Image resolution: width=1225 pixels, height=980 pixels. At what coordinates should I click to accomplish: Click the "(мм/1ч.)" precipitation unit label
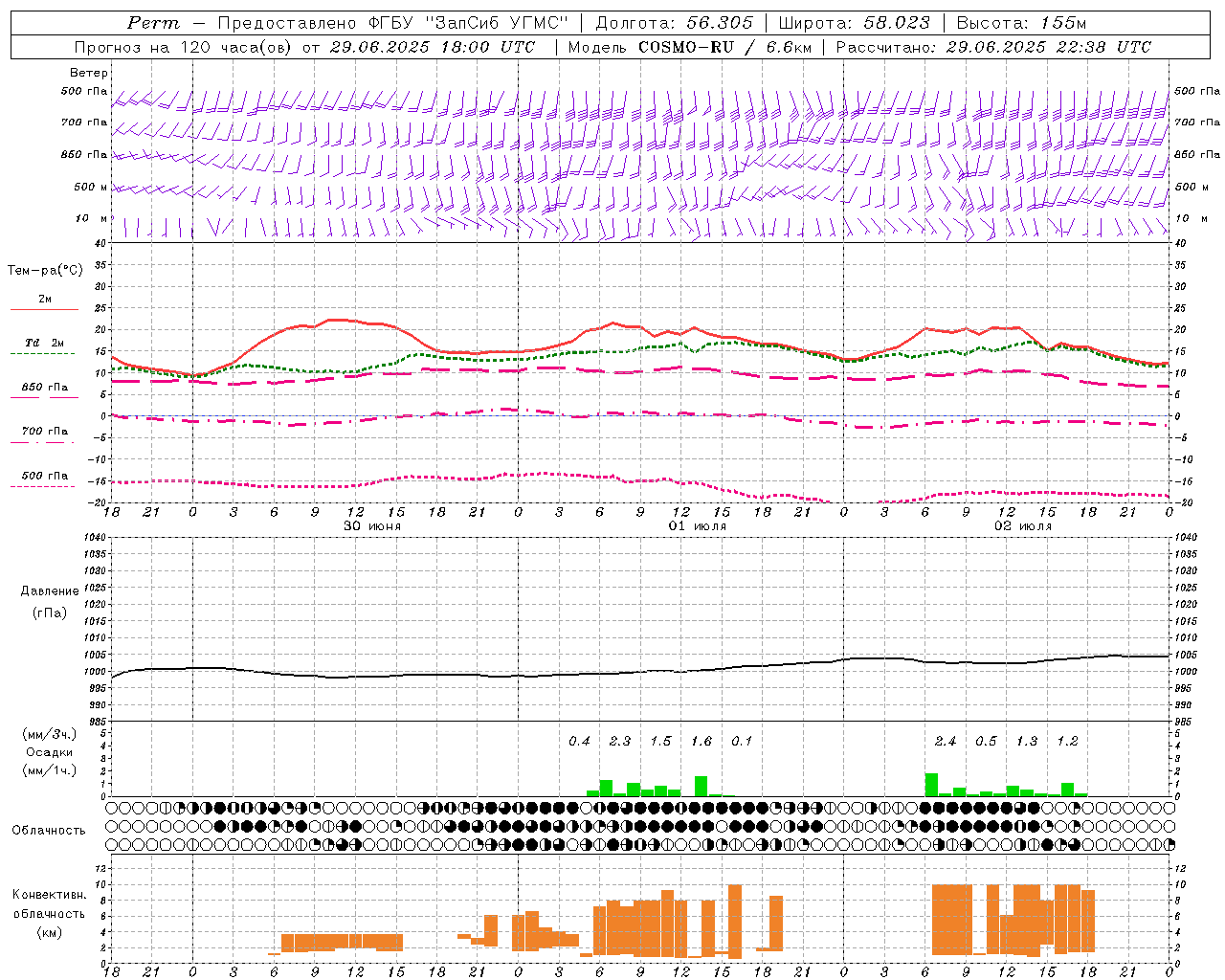tap(49, 769)
